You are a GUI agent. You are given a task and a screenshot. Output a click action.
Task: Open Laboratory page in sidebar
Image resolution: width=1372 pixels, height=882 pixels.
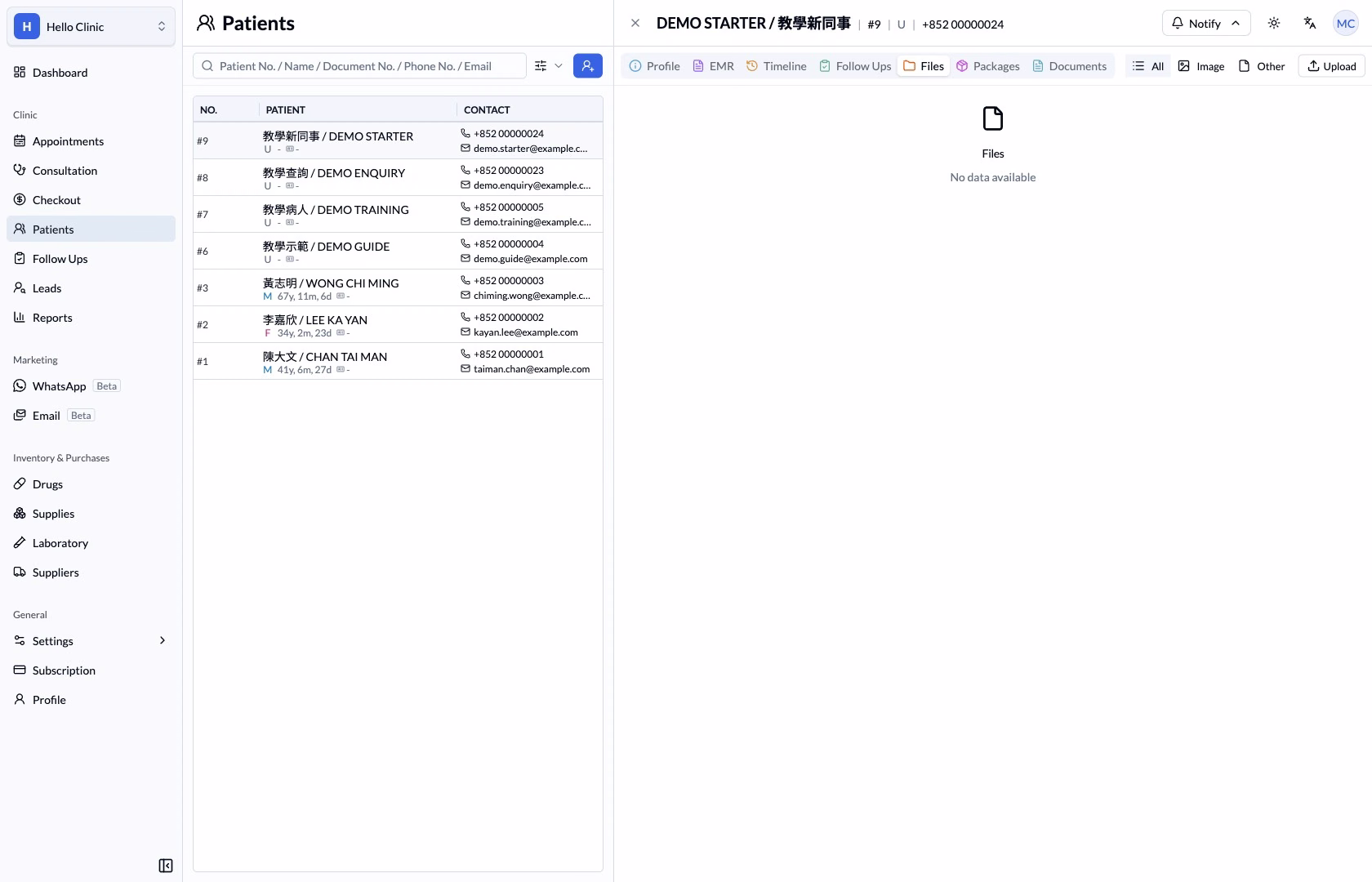pos(91,543)
